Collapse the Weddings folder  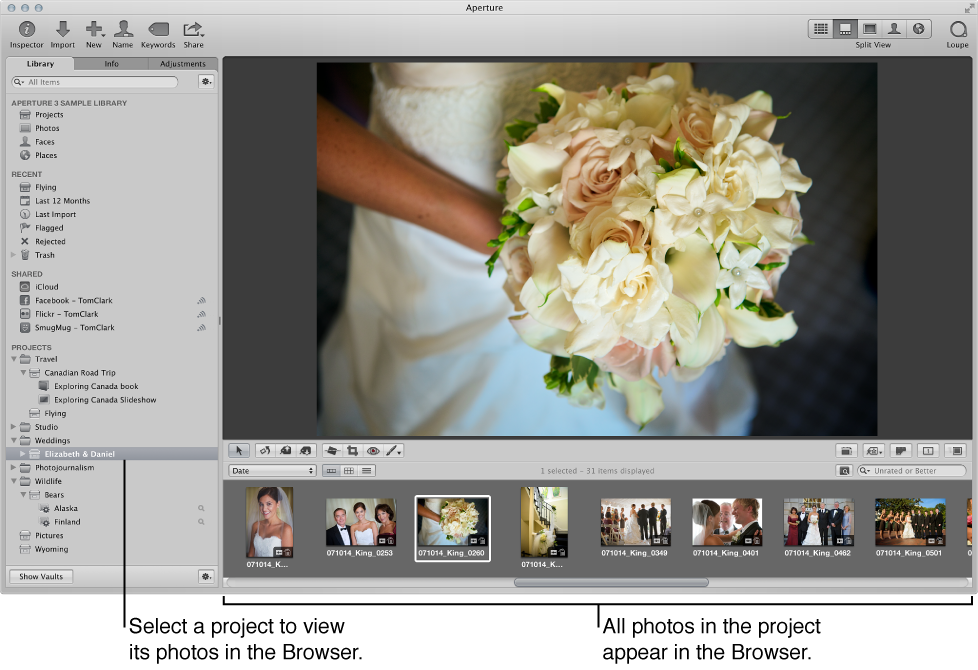(x=14, y=440)
